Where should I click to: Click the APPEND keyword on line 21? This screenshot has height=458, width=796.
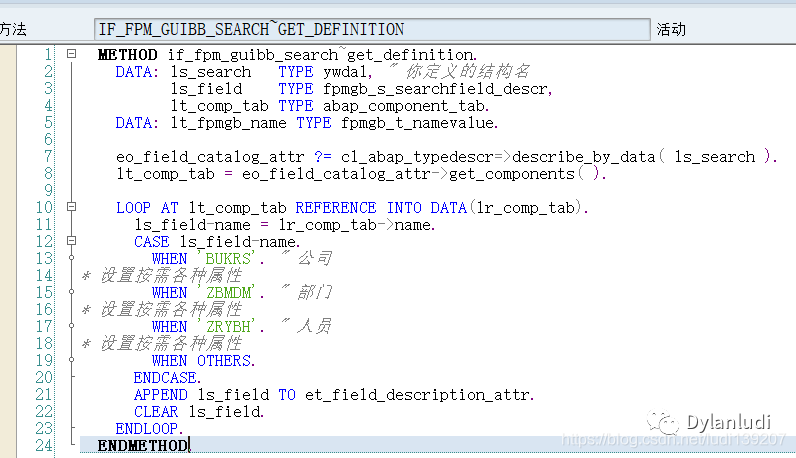160,395
